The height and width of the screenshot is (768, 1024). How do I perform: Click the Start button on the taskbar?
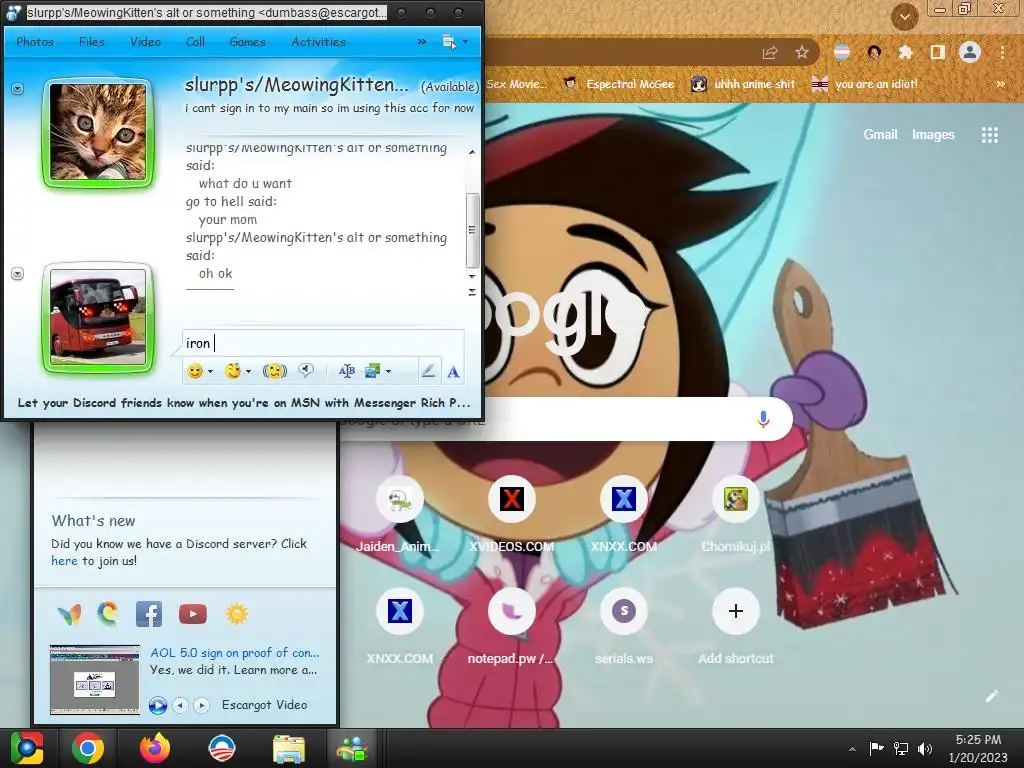(x=27, y=748)
